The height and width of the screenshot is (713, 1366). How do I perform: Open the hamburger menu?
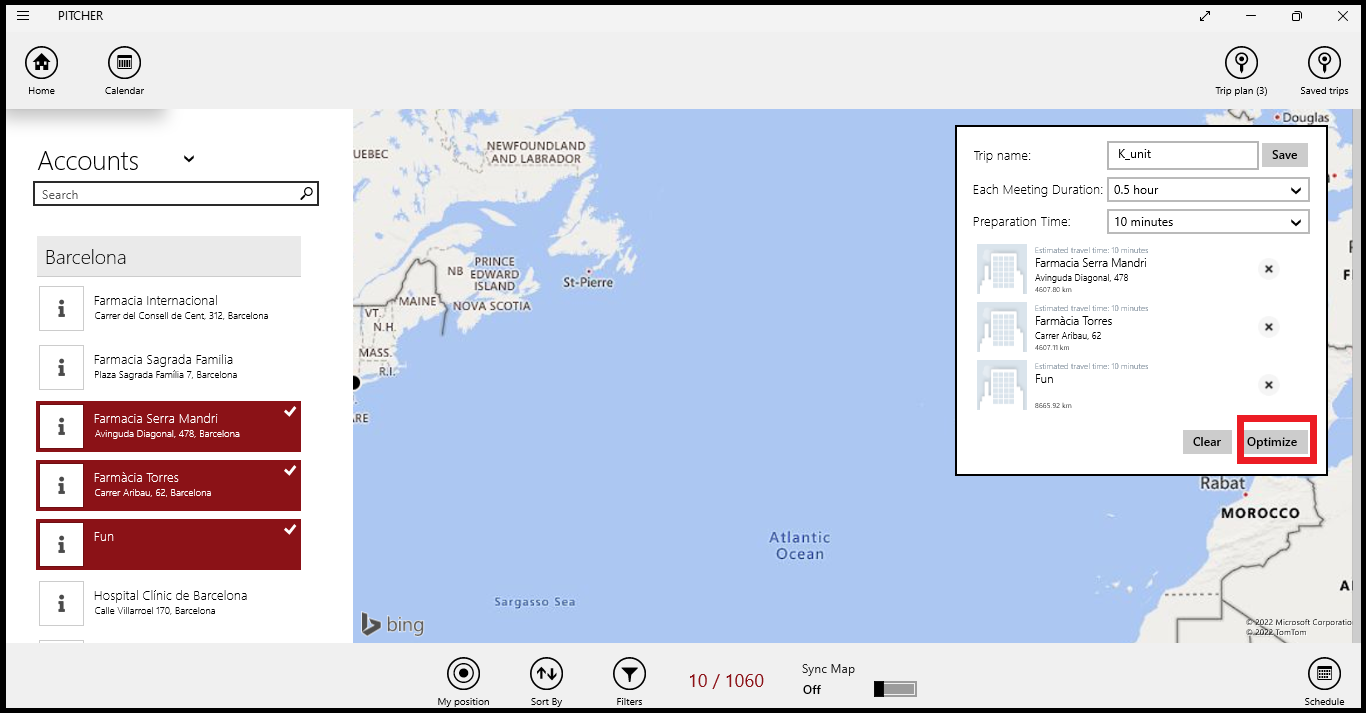23,16
